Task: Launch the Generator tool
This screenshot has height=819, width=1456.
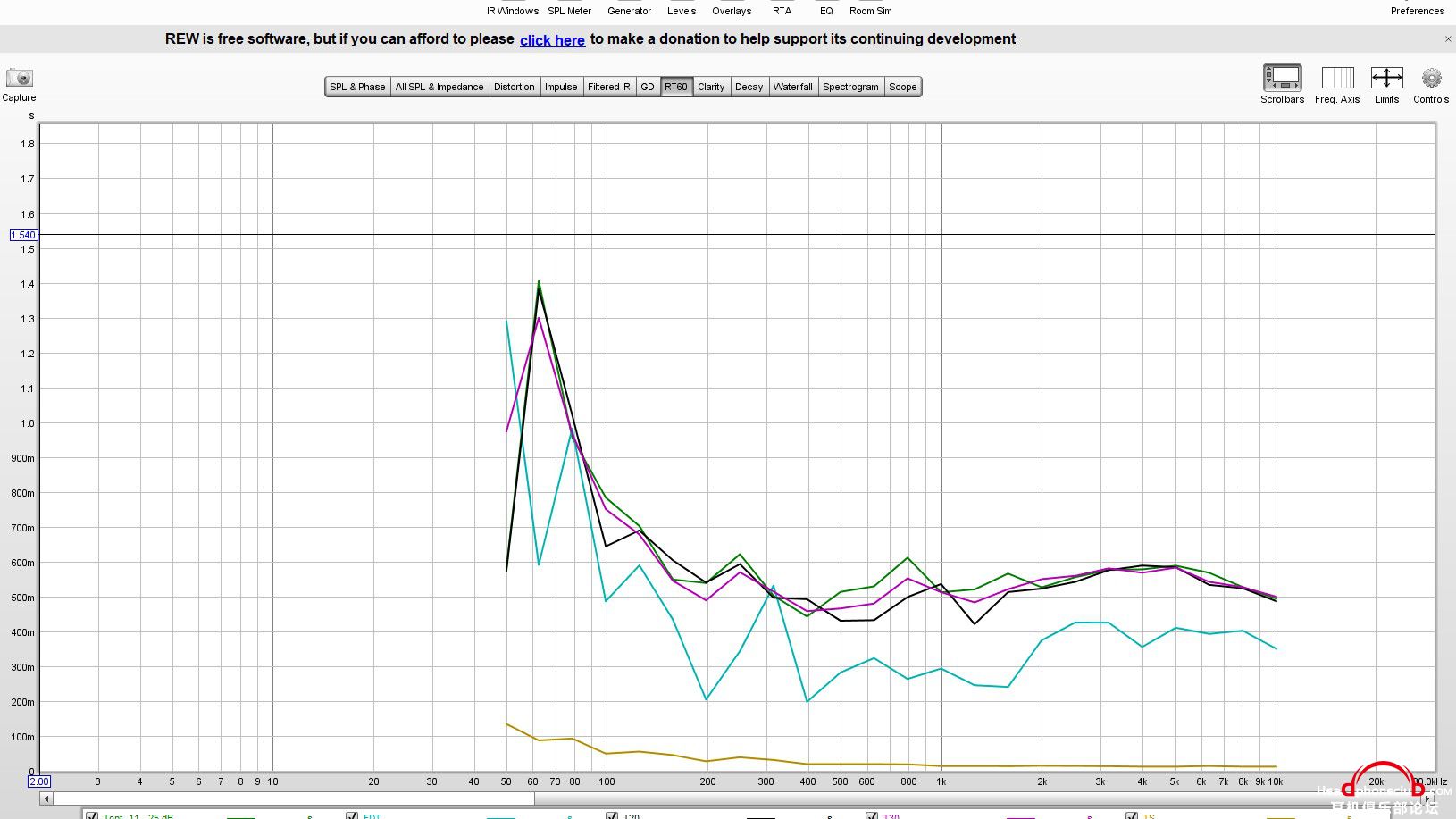Action: 629,11
